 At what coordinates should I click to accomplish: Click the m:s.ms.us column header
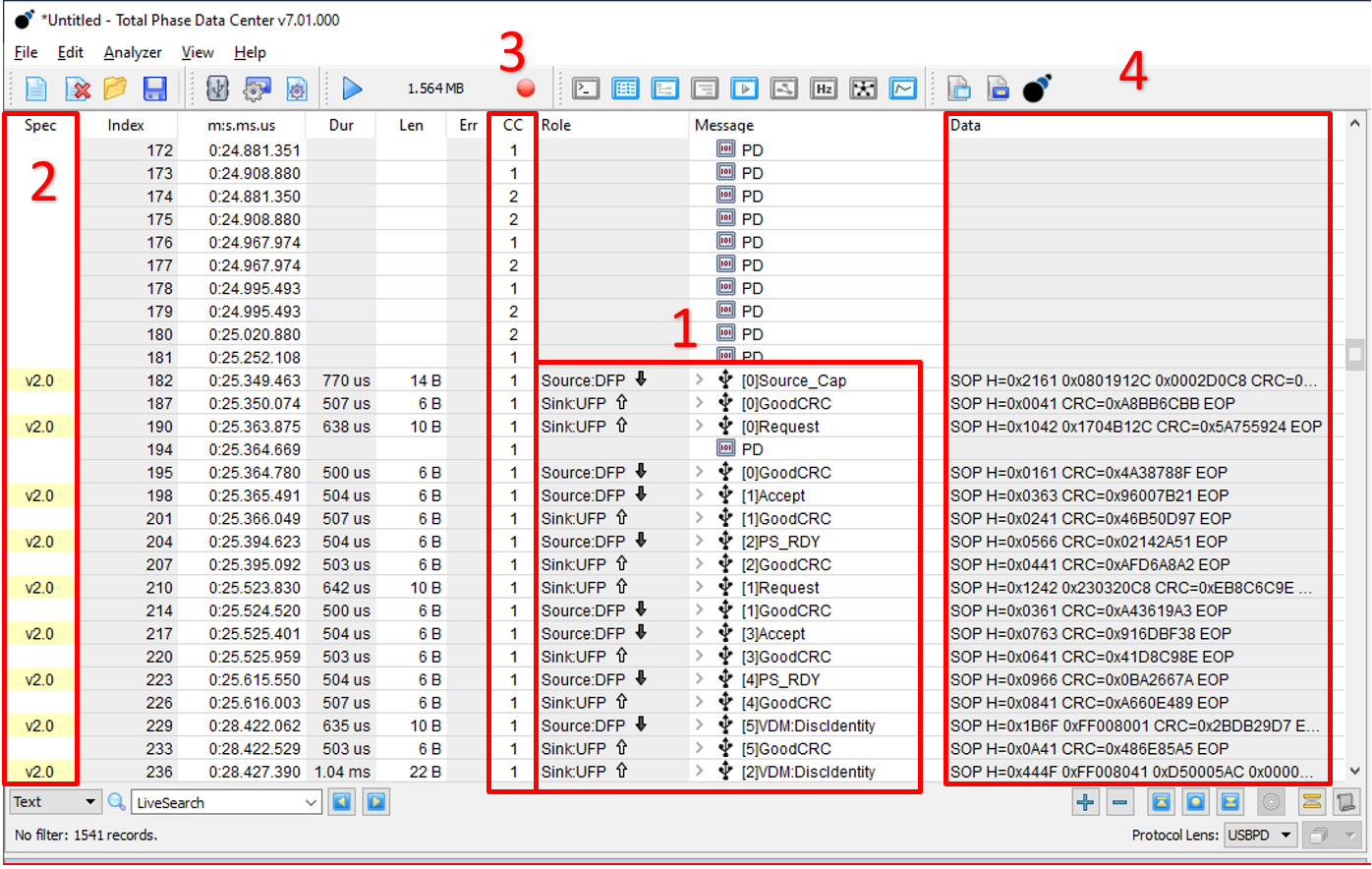click(x=242, y=125)
